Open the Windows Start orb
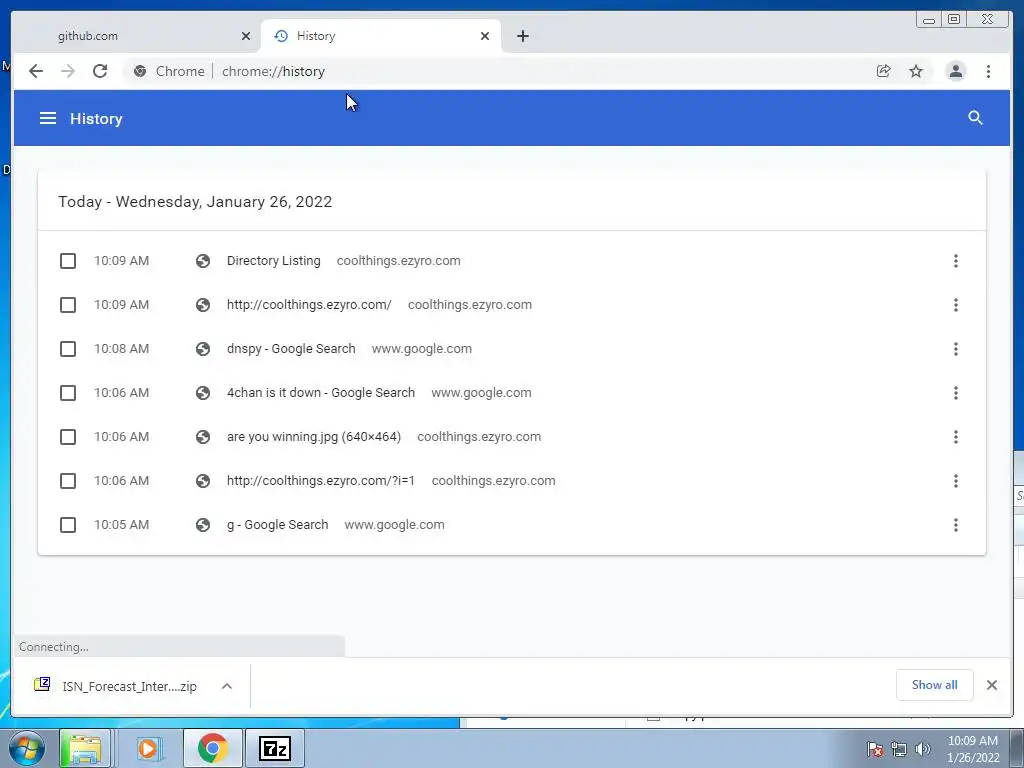 point(27,748)
